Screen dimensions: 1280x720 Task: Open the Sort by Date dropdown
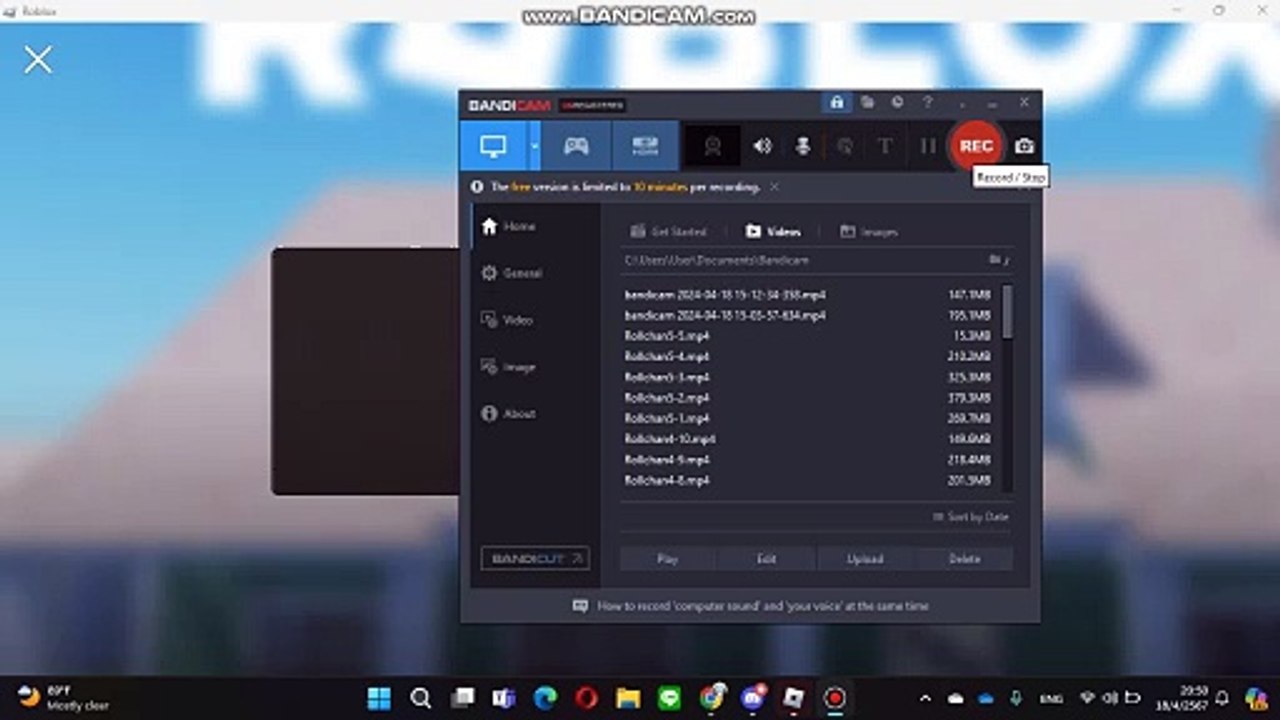point(970,517)
